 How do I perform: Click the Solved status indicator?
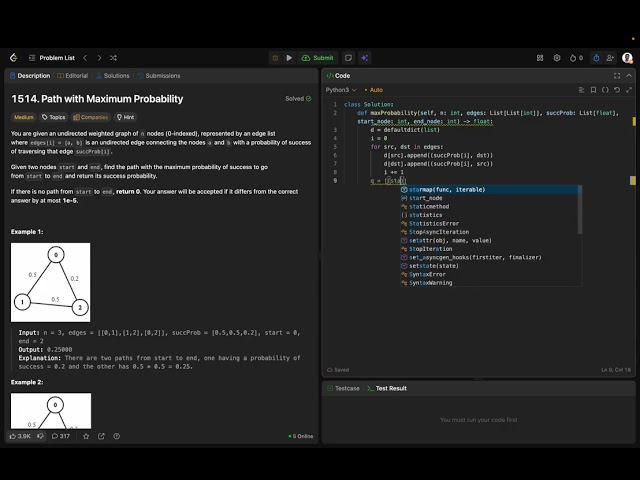(298, 98)
